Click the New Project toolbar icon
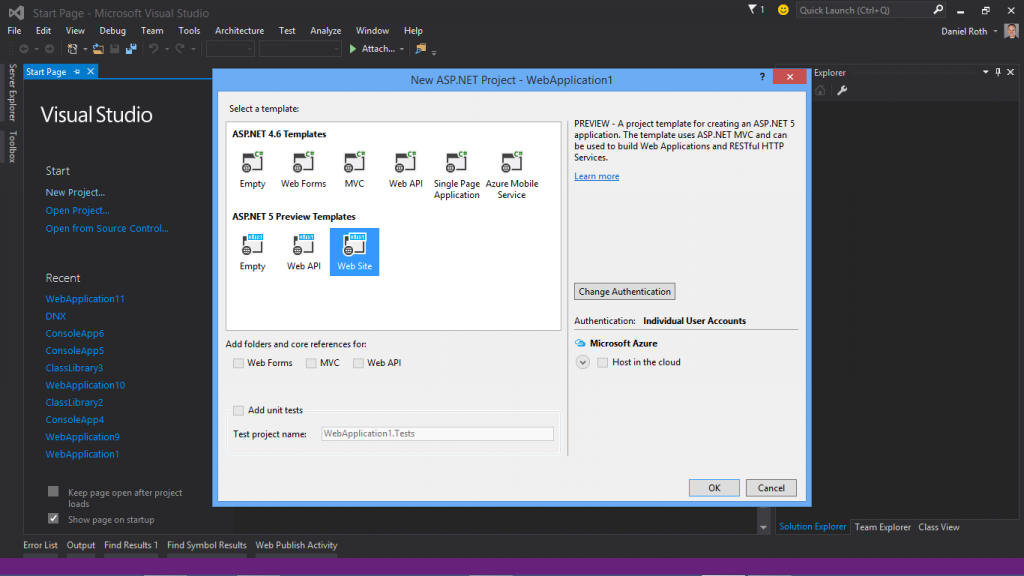 point(72,49)
